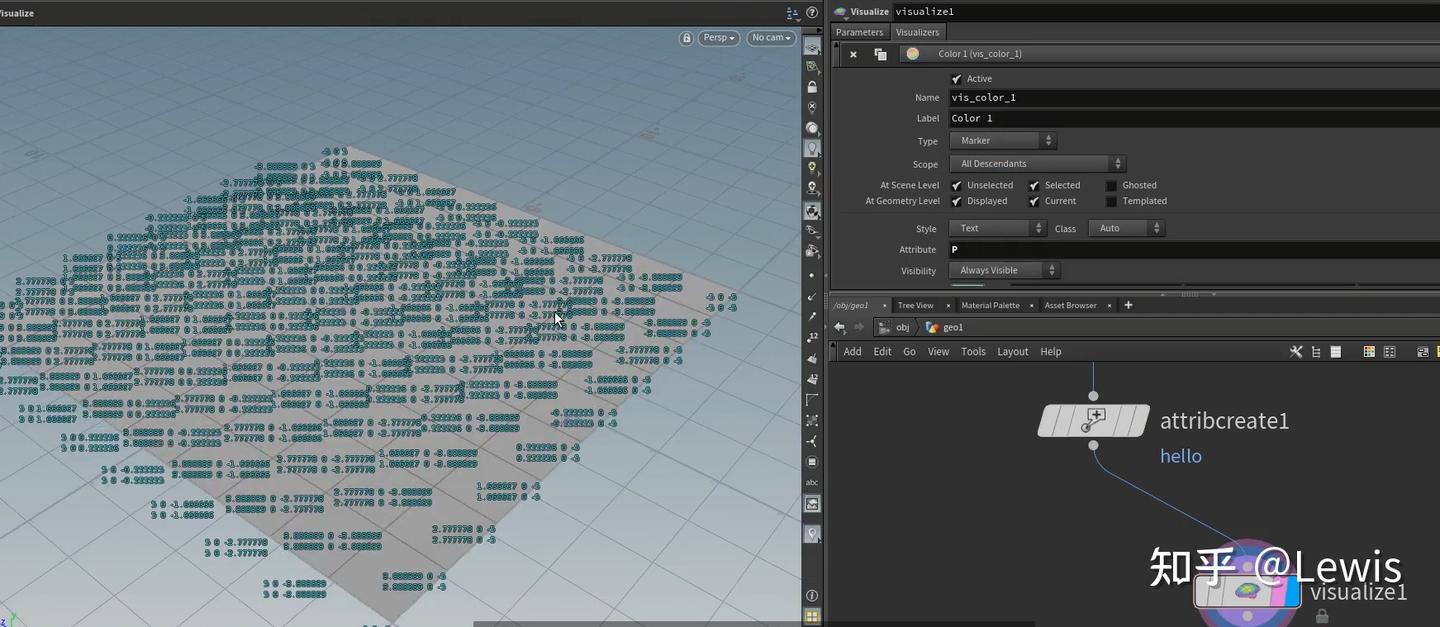1440x627 pixels.
Task: Open the Material Palette pane tab
Action: click(990, 305)
